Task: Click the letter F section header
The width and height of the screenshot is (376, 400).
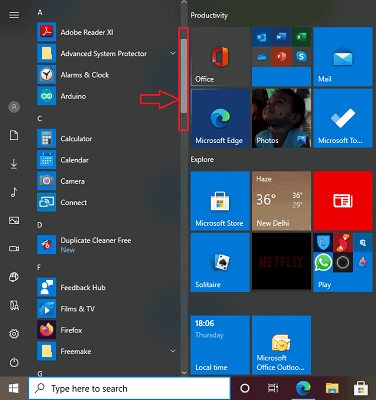Action: [39, 267]
